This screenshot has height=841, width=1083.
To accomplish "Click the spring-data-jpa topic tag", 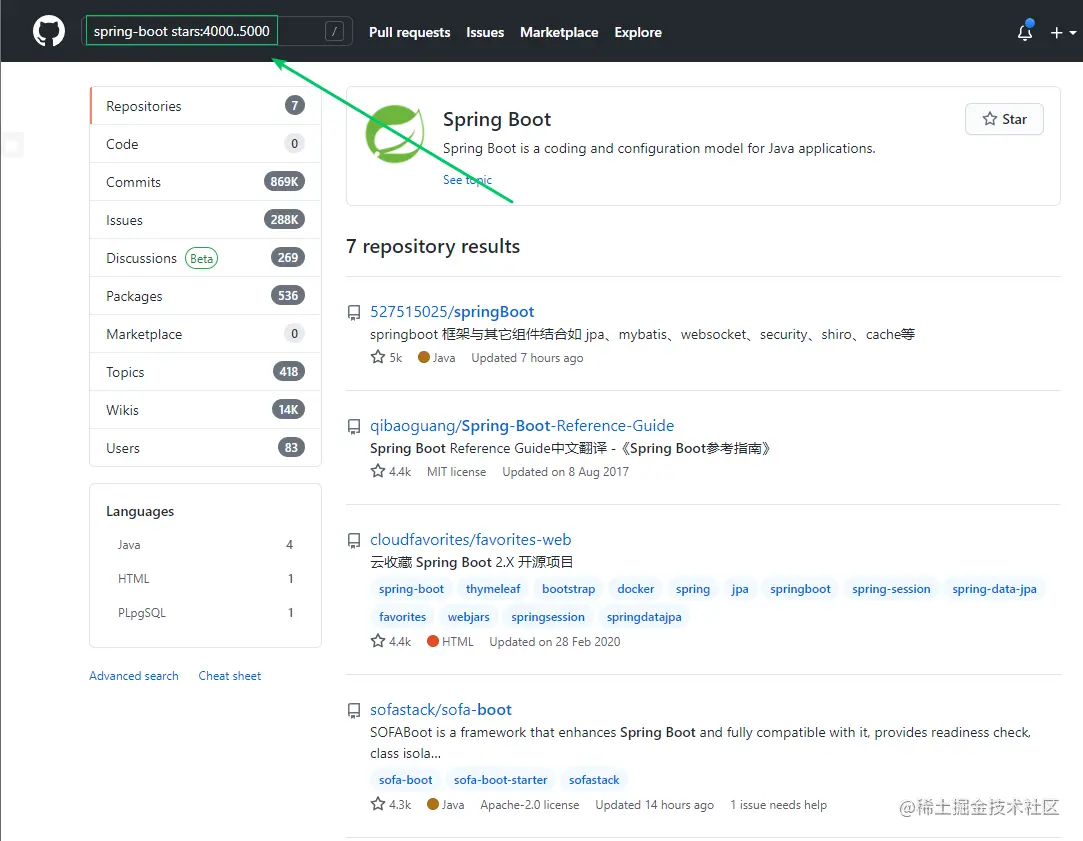I will [994, 589].
